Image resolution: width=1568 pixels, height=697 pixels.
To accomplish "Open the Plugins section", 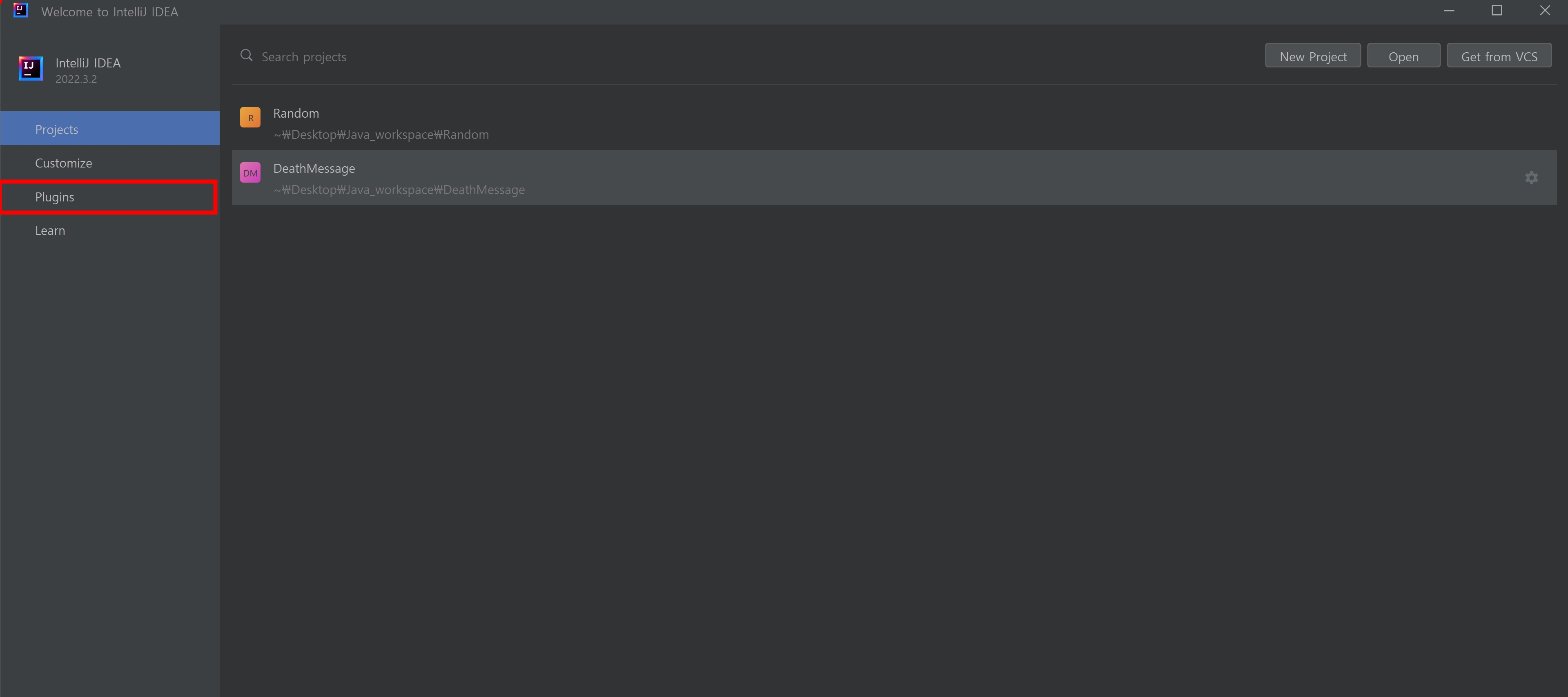I will (x=55, y=197).
